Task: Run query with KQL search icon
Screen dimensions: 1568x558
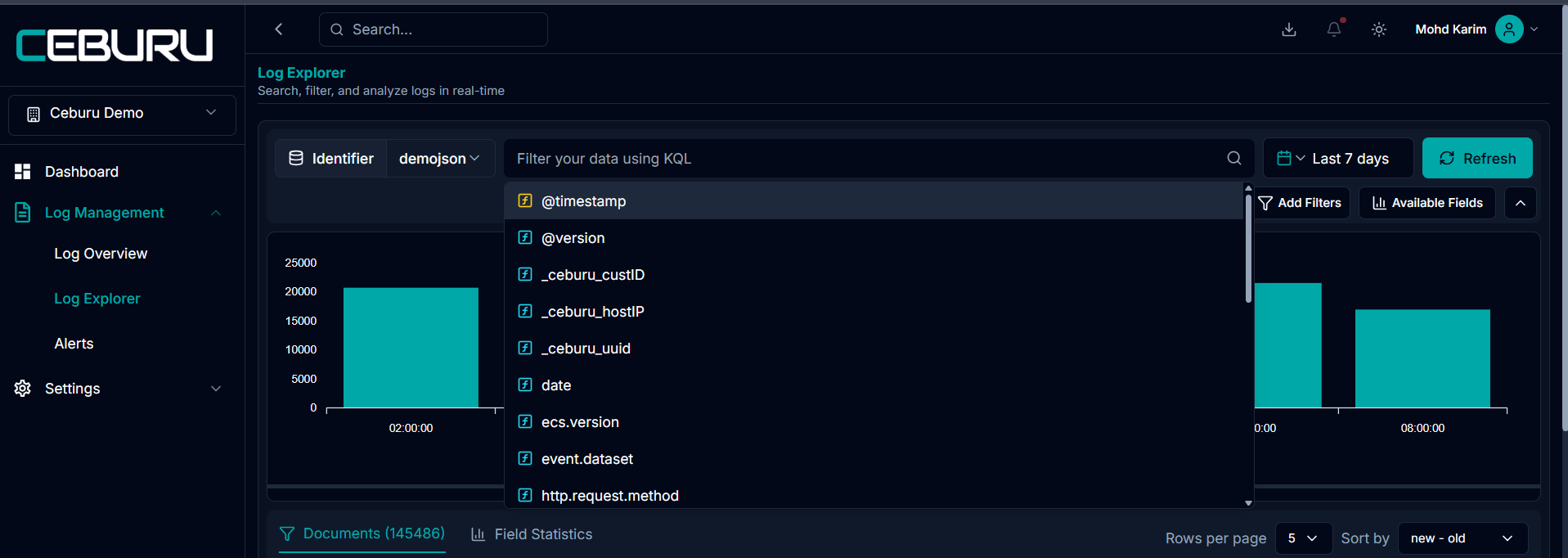Action: [x=1234, y=158]
